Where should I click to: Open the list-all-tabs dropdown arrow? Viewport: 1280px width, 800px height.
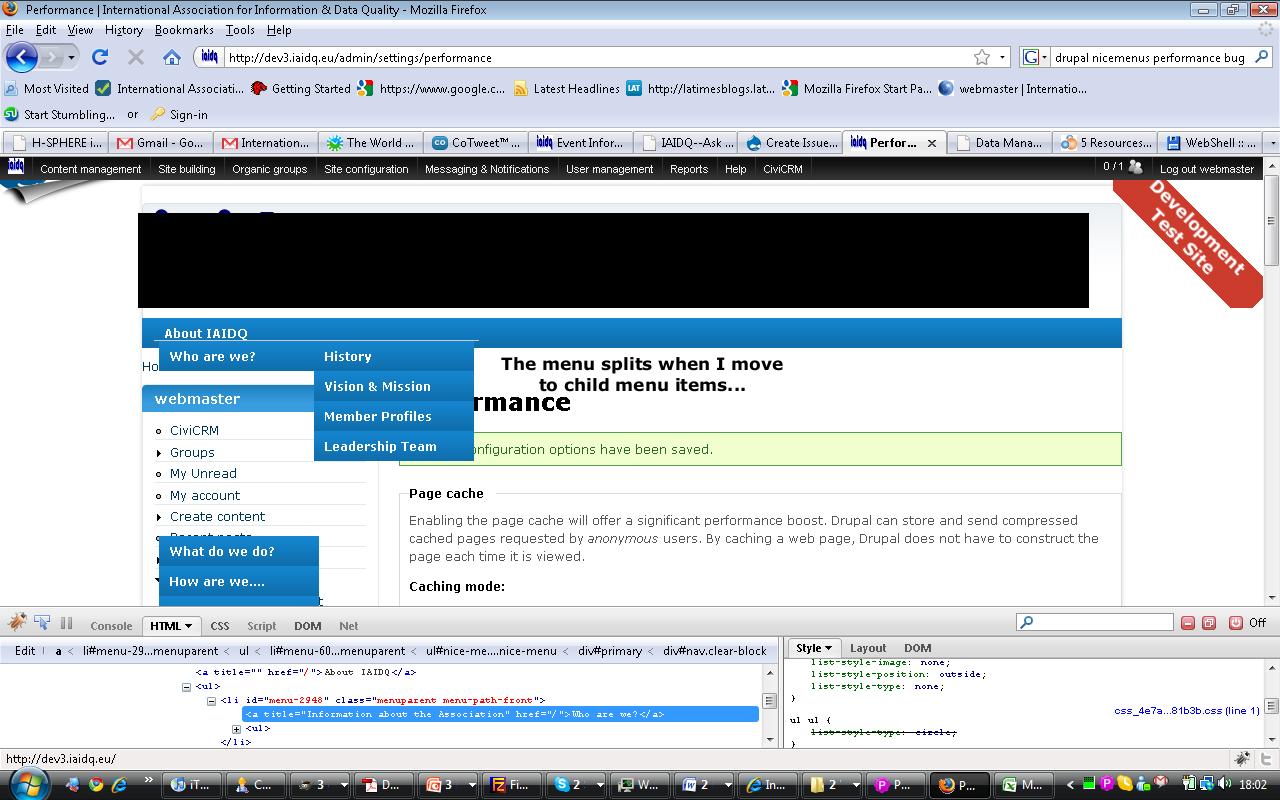[x=1272, y=143]
